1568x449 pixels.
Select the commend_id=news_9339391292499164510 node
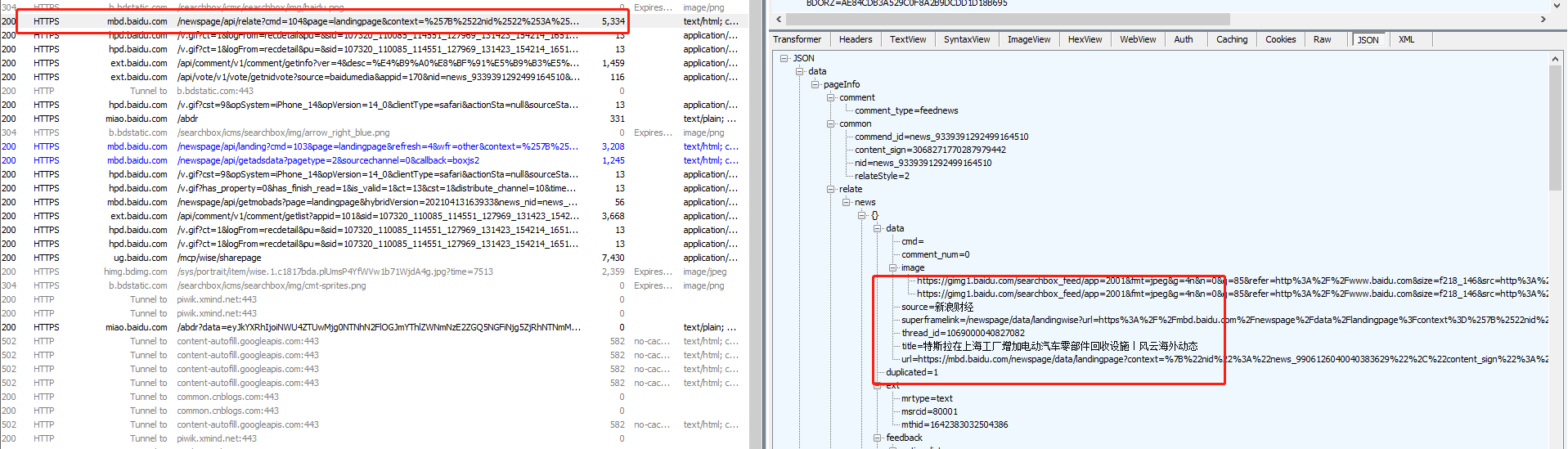pyautogui.click(x=941, y=137)
